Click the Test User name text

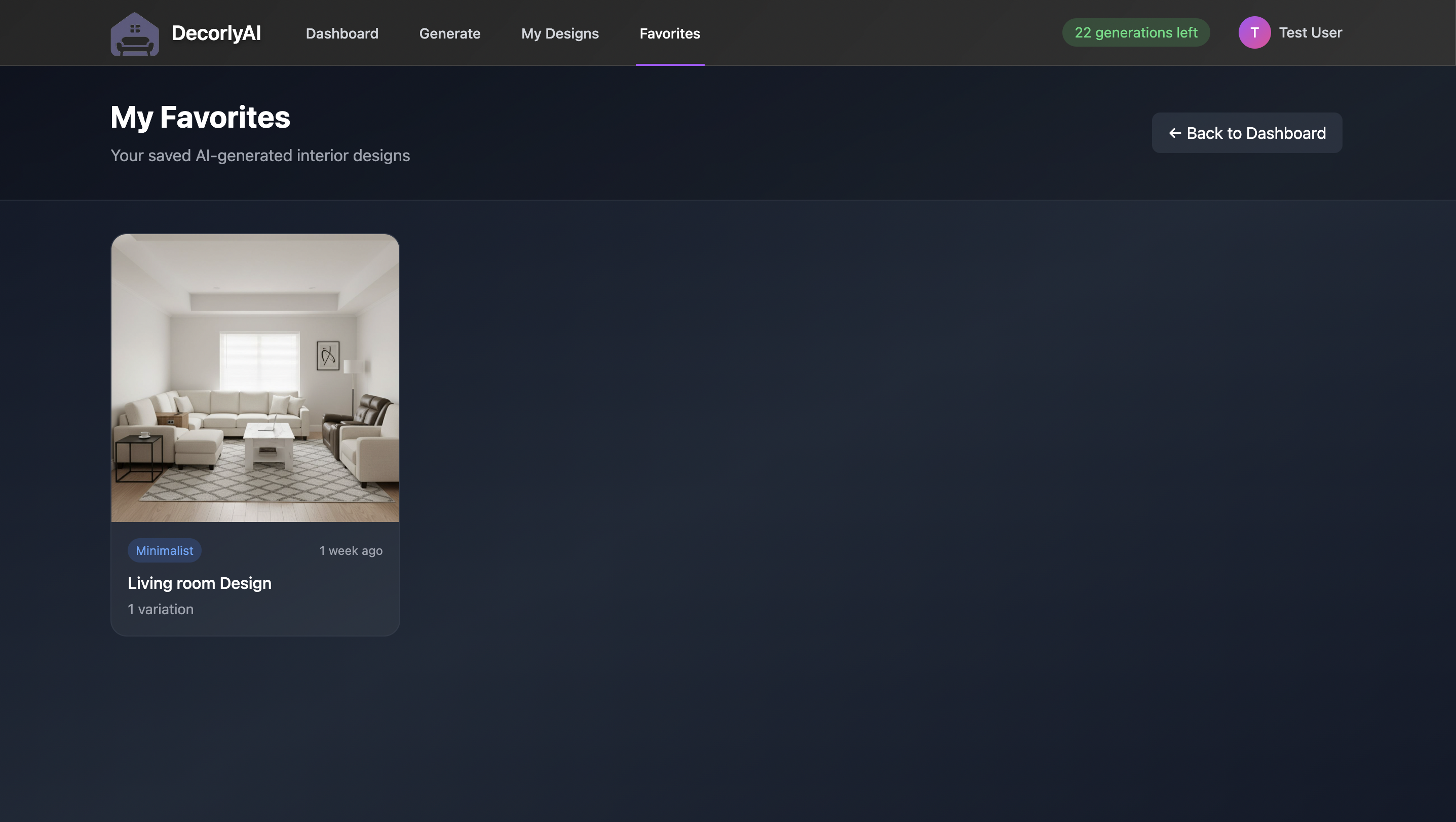tap(1311, 32)
